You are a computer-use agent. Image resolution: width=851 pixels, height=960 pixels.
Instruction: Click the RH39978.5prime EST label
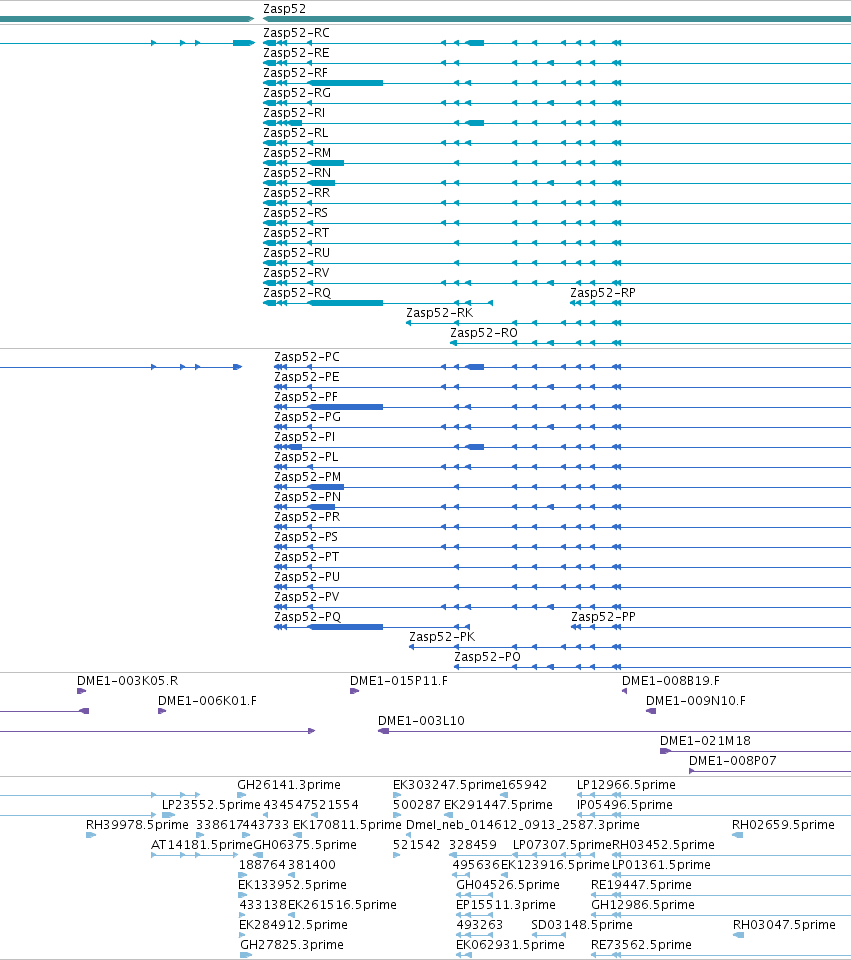click(137, 825)
